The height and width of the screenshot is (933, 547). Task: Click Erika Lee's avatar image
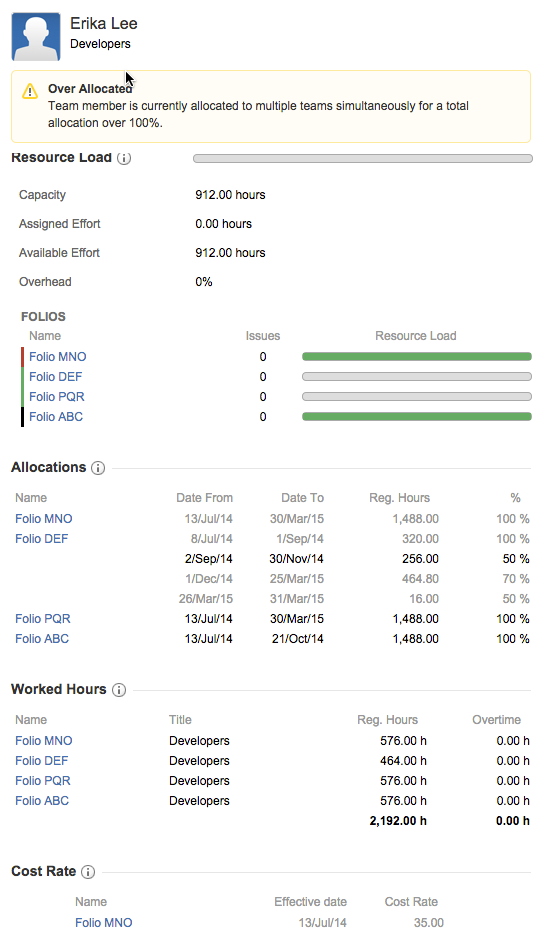pos(36,37)
